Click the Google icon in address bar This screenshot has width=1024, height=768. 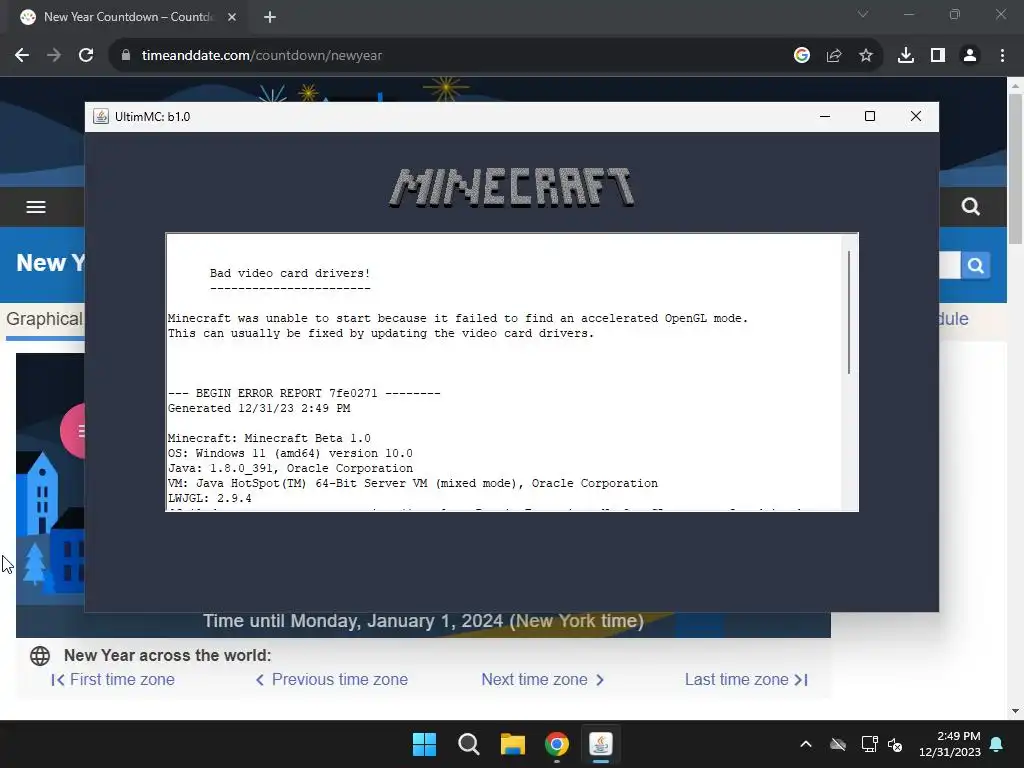coord(802,56)
